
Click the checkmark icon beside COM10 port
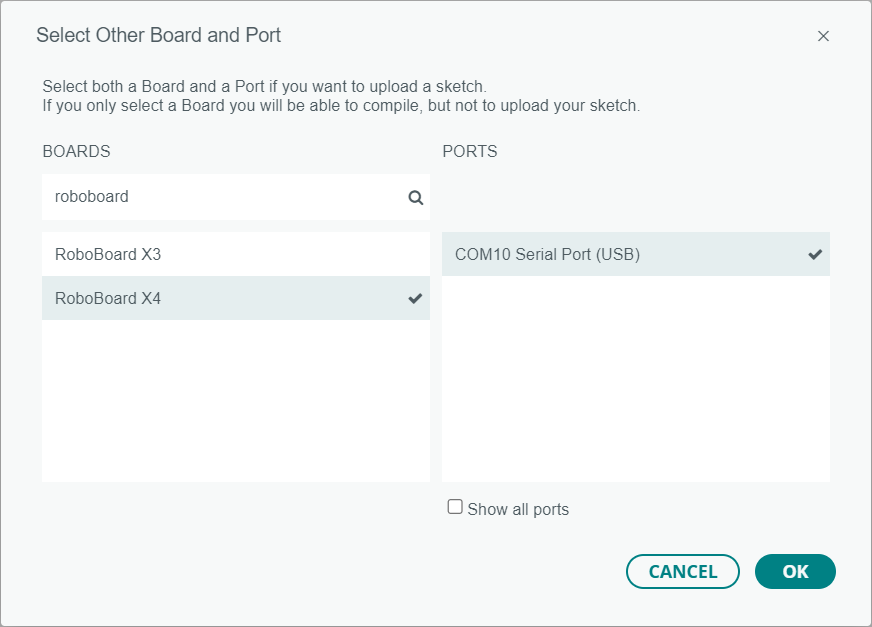815,254
